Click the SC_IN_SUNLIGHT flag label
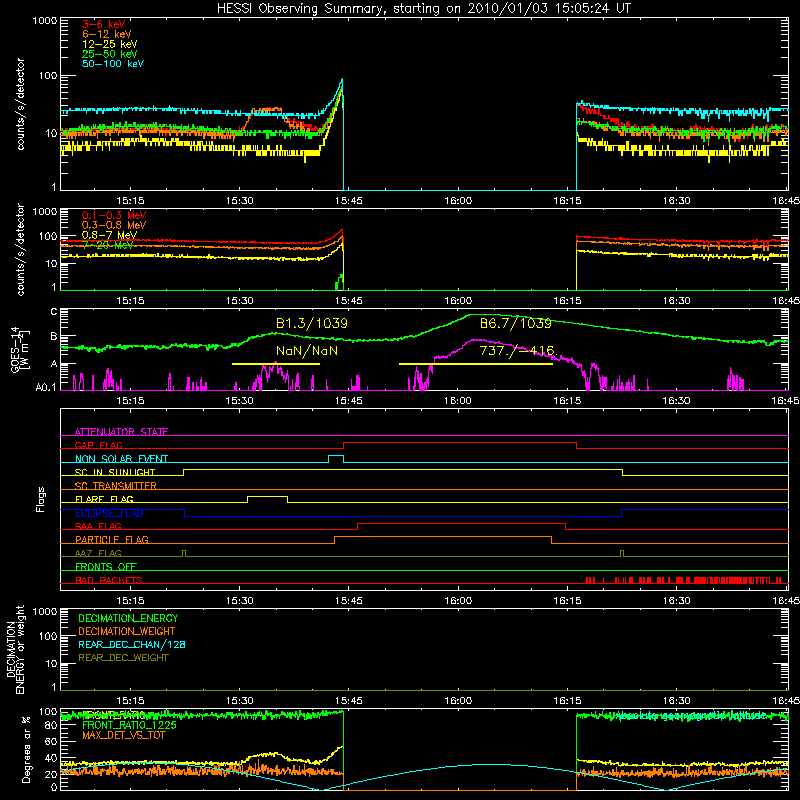The height and width of the screenshot is (800, 800). [115, 472]
